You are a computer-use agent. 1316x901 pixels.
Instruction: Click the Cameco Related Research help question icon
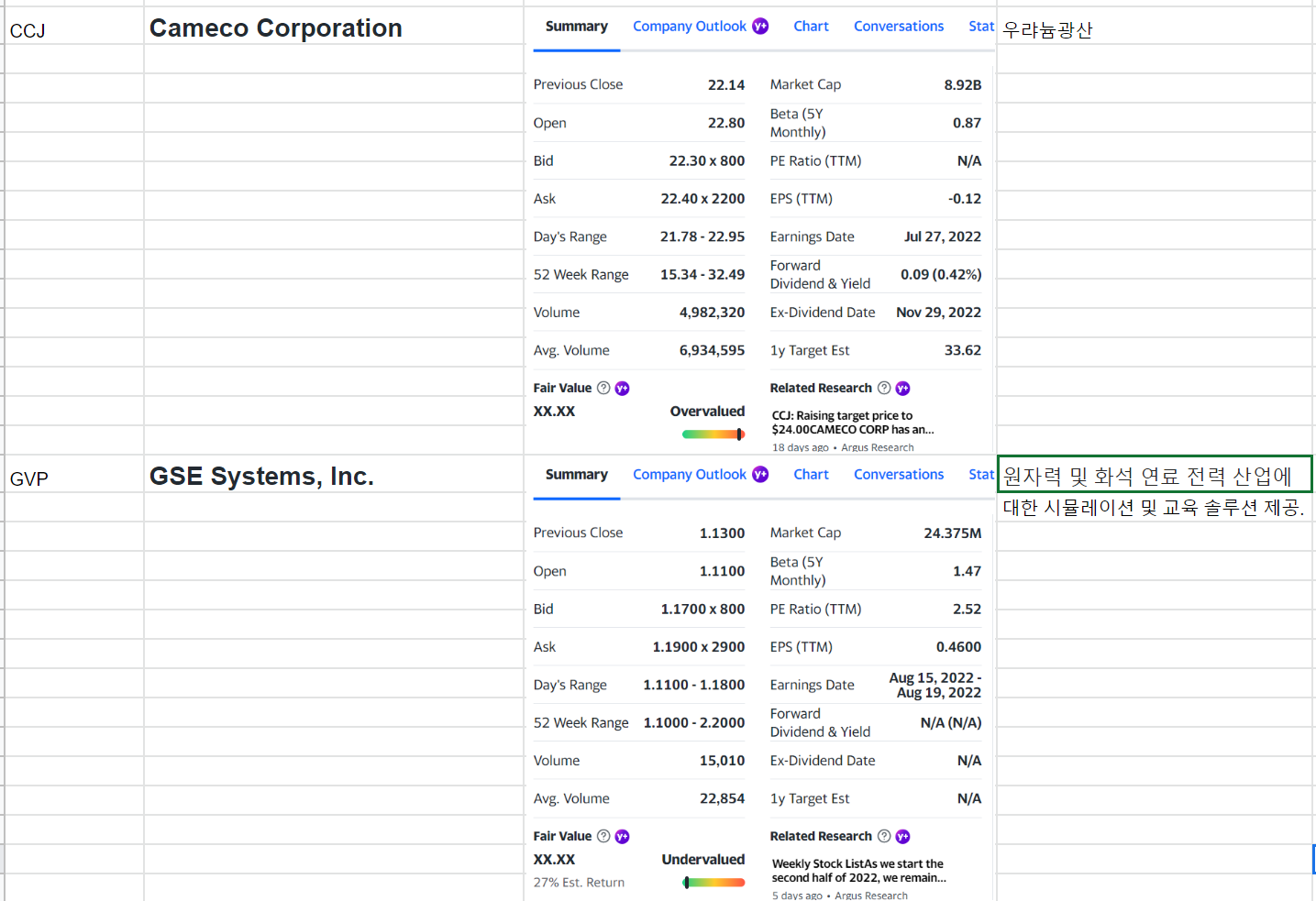point(884,388)
